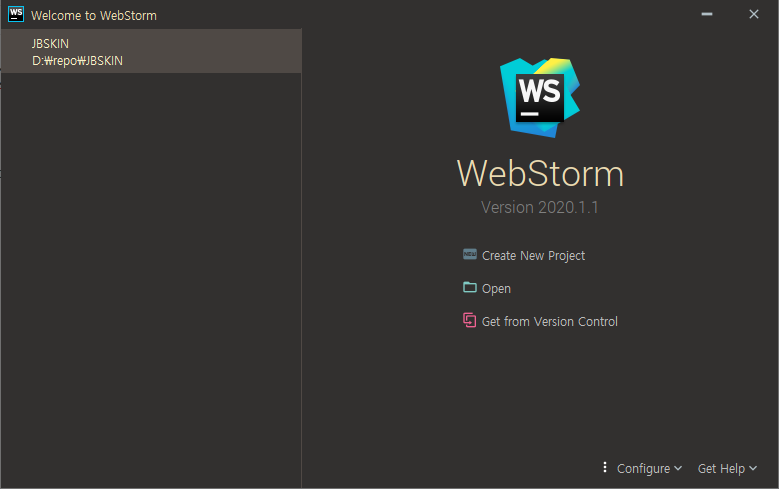Image resolution: width=779 pixels, height=489 pixels.
Task: Click Get from Version Control text
Action: (x=549, y=322)
